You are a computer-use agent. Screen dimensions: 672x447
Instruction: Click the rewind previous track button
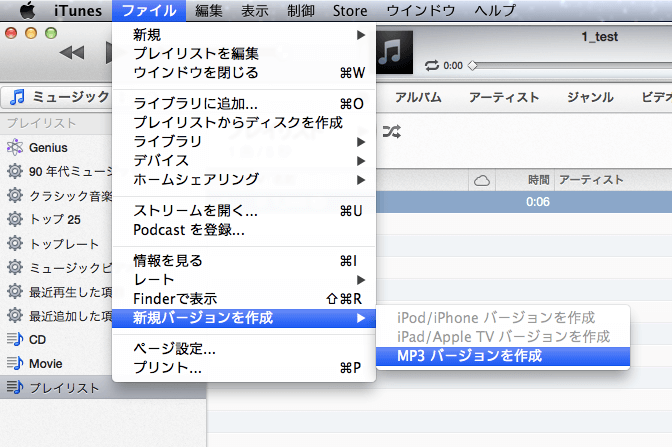point(72,53)
